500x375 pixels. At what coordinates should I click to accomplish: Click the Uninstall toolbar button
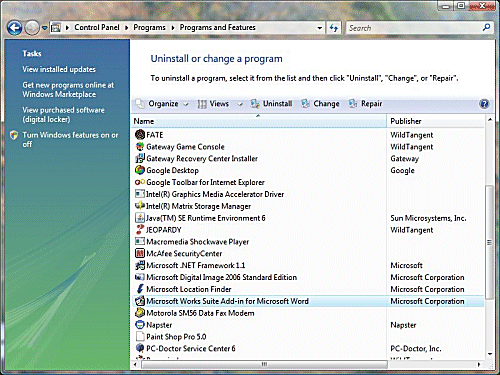tap(272, 104)
